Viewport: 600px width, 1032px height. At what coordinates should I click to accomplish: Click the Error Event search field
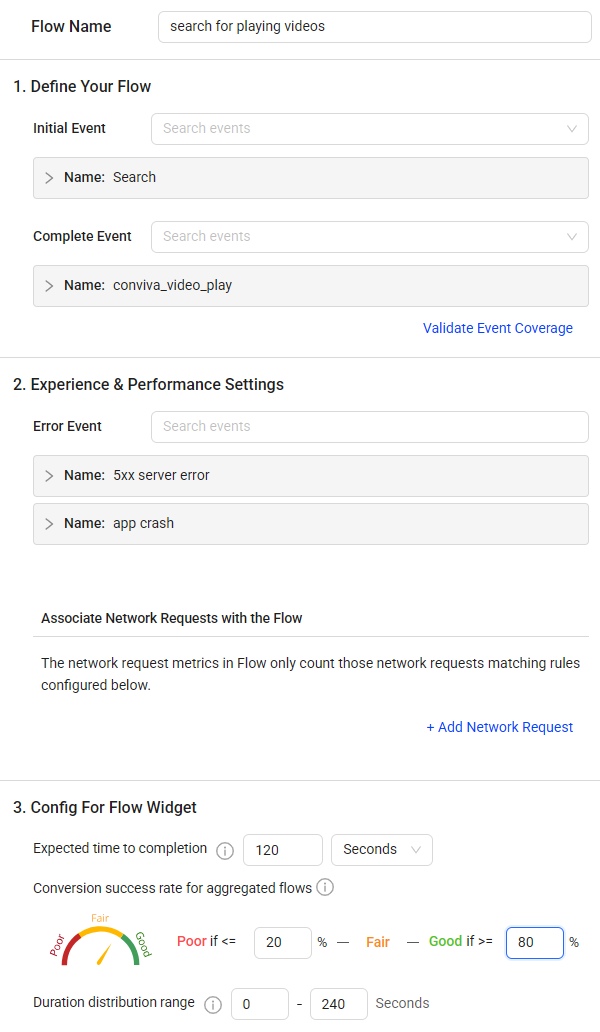[x=370, y=427]
